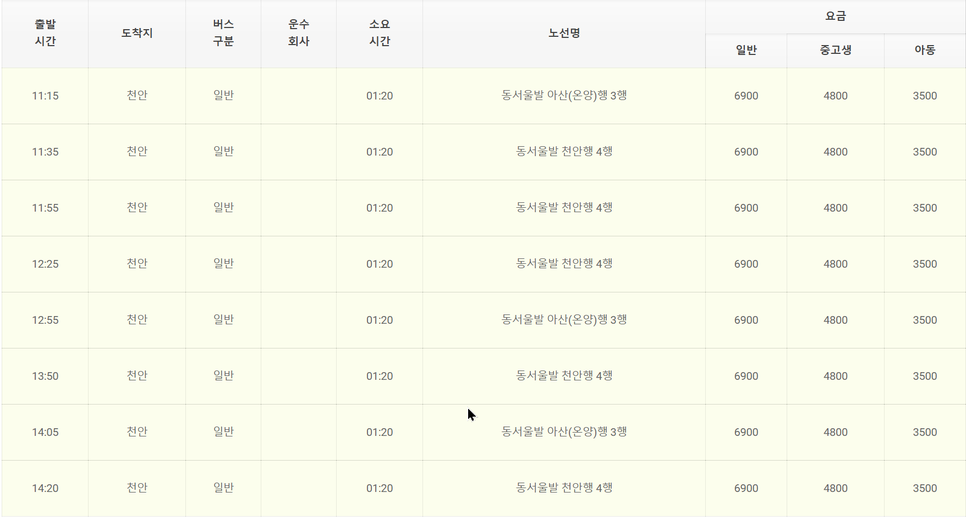Select the 11:15 departure time cell
966x520 pixels.
tap(45, 96)
